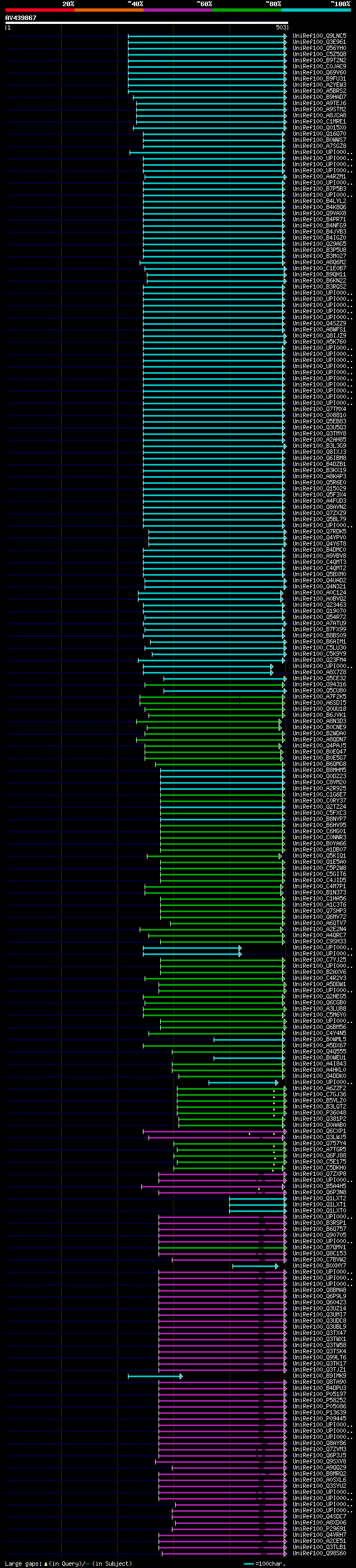Select the UniRef100_C5FXC3 label
The image size is (356, 1568).
319,813
